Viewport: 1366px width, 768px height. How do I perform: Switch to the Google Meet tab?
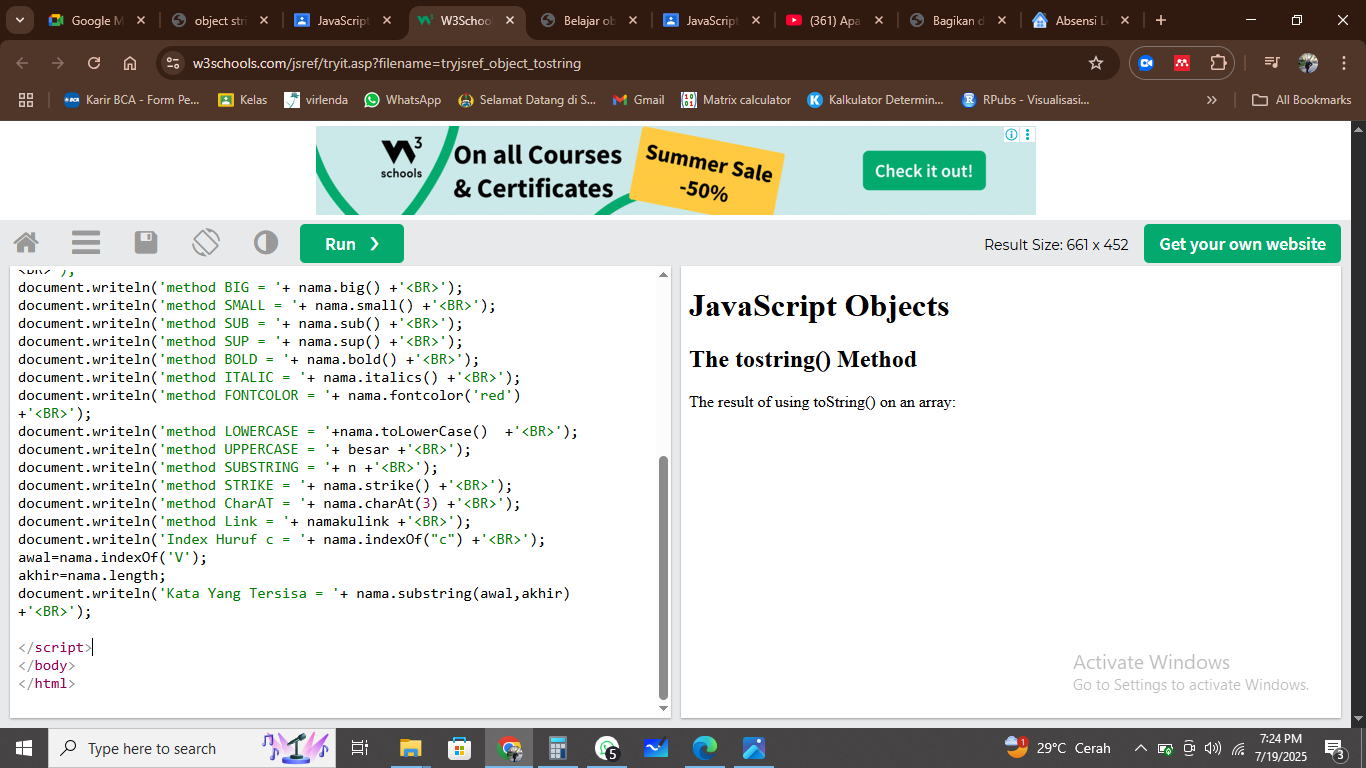pos(96,20)
